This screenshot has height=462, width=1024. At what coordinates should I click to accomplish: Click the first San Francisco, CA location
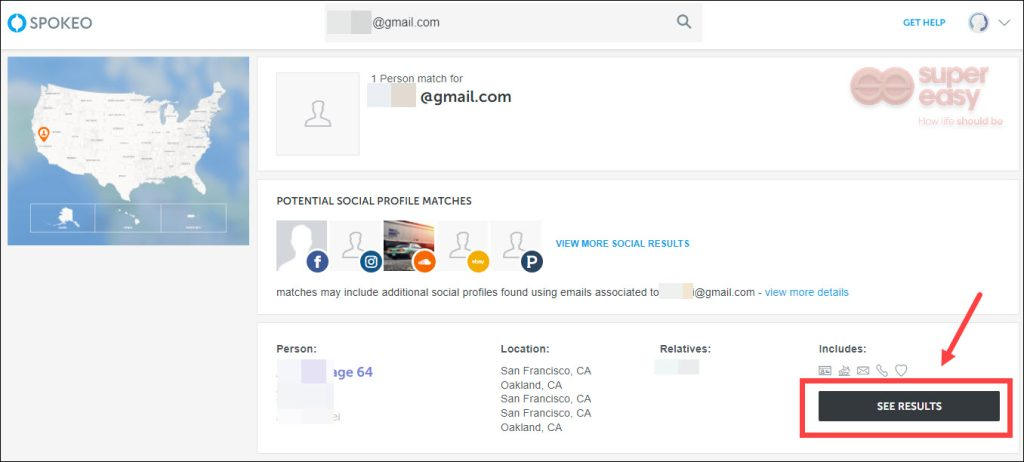[x=545, y=371]
